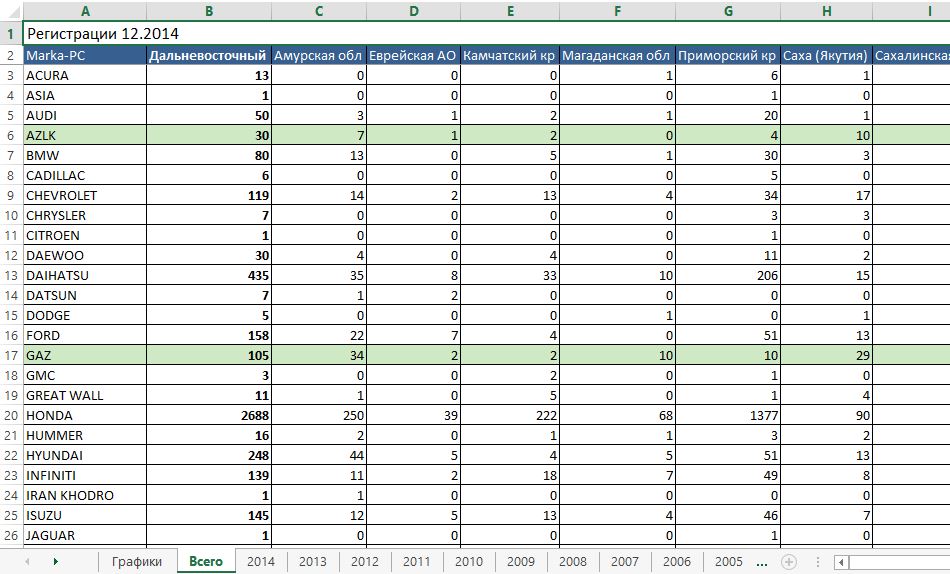The width and height of the screenshot is (950, 574).
Task: Select row 17 header
Action: [x=10, y=355]
